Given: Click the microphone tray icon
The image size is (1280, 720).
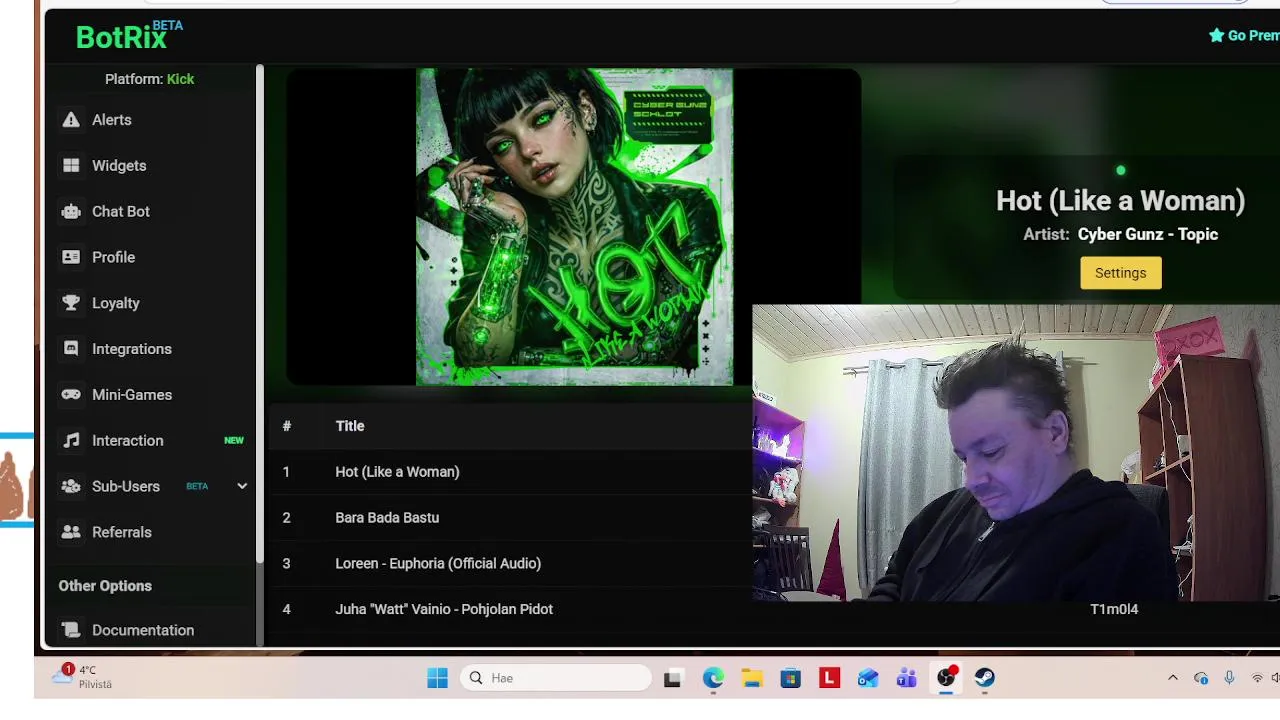Looking at the screenshot, I should point(1229,678).
